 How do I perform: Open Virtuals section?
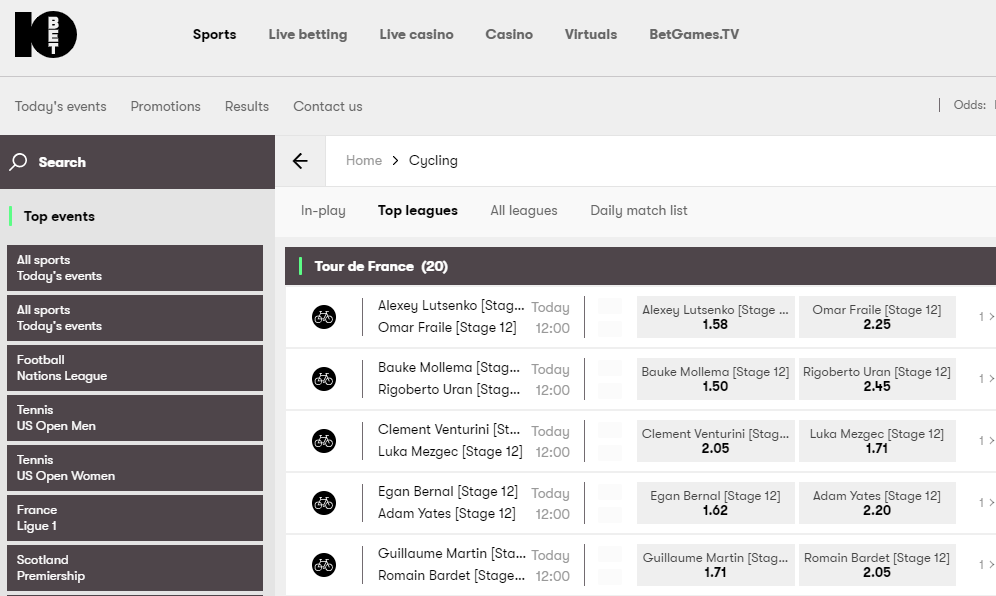click(591, 34)
